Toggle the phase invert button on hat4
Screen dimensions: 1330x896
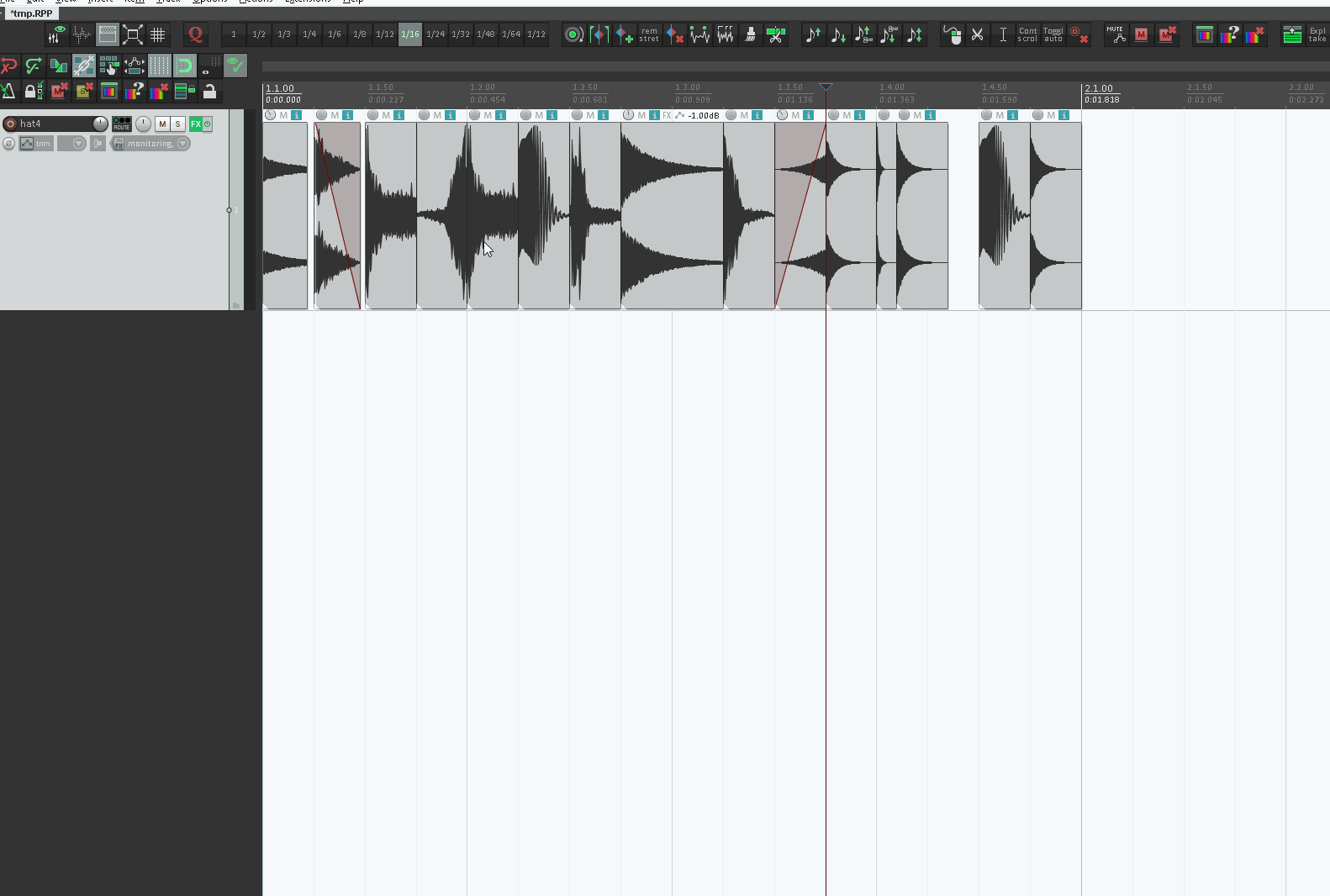[8, 144]
